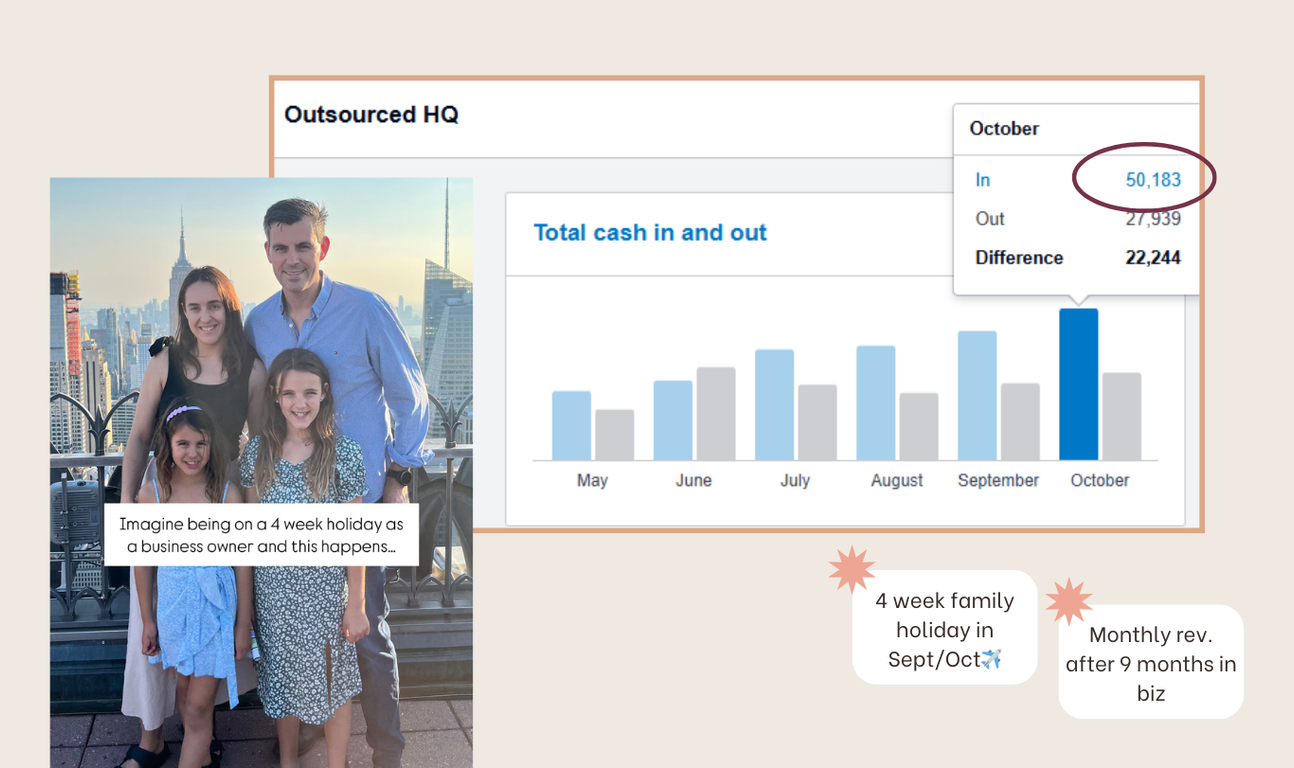1294x768 pixels.
Task: Click the bold "Difference" label
Action: click(1019, 258)
